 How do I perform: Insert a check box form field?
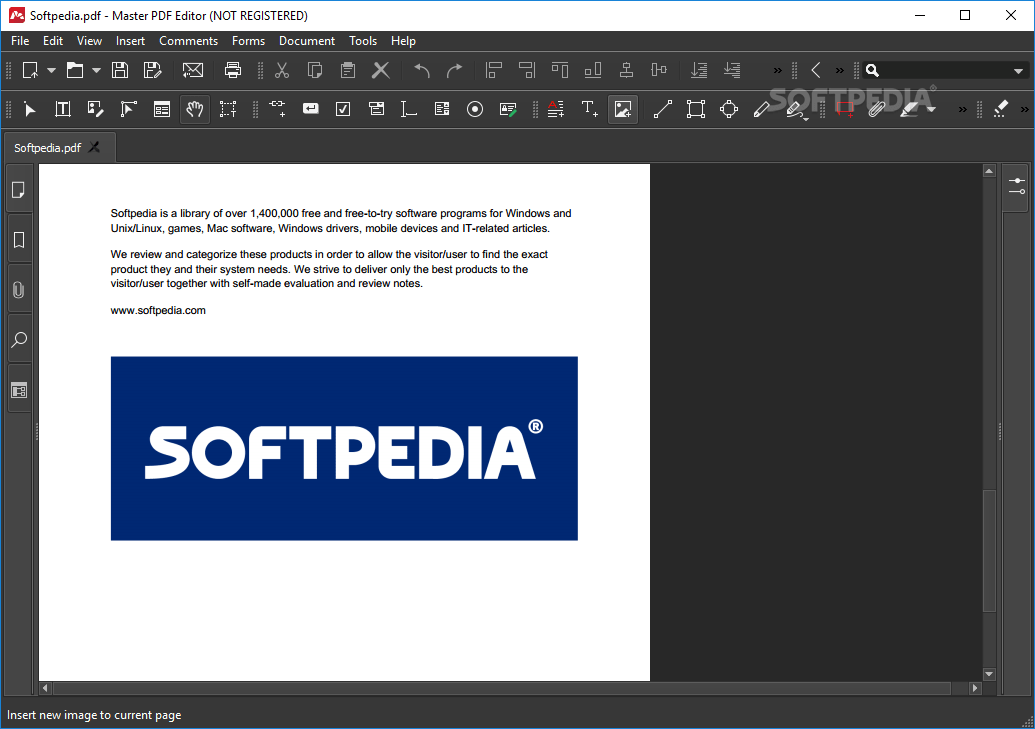point(343,109)
